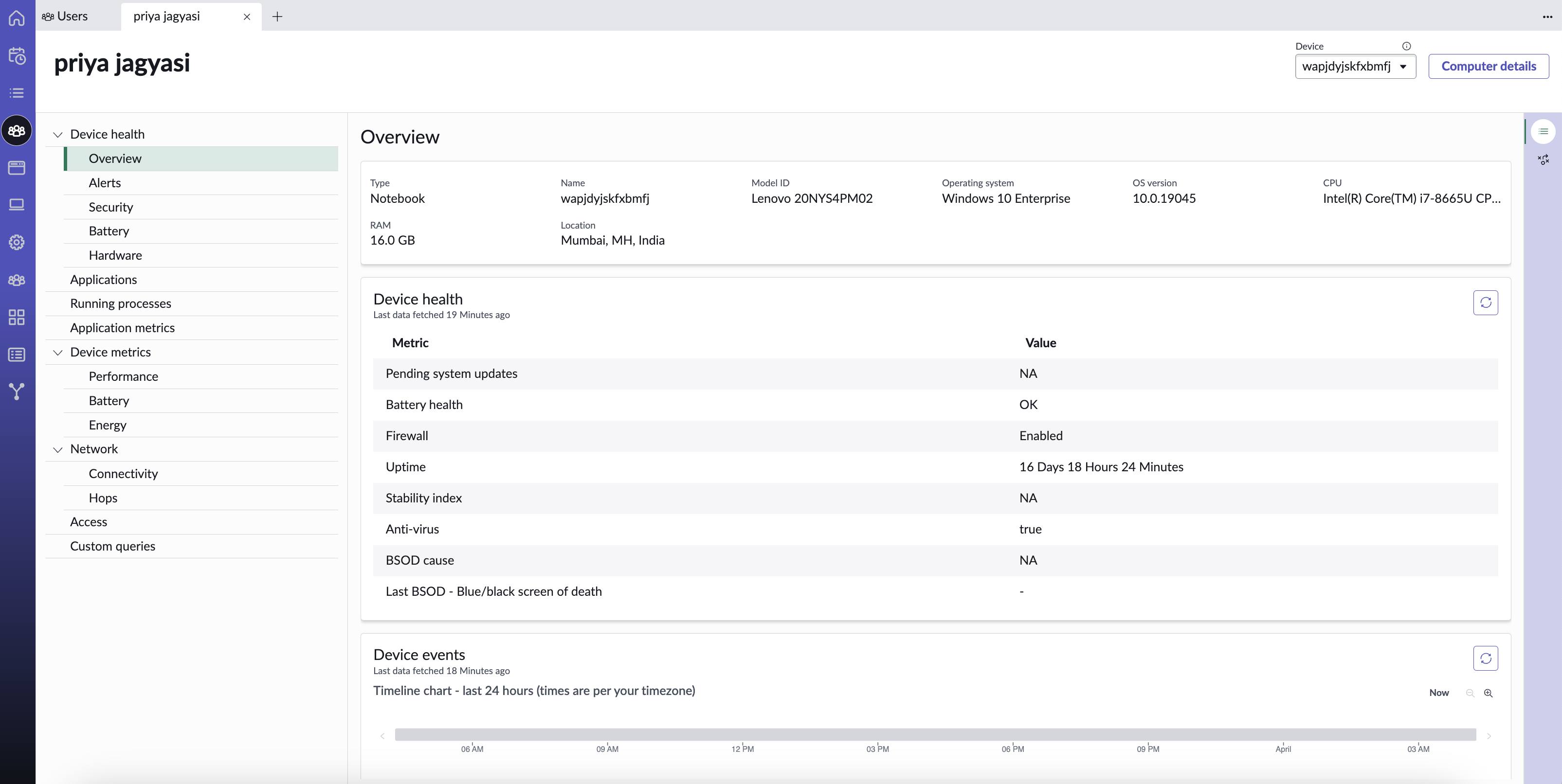
Task: Open Performance under Device metrics
Action: click(200, 377)
